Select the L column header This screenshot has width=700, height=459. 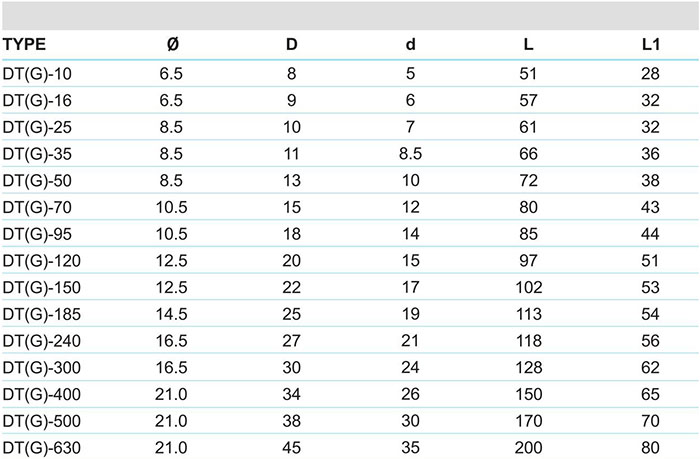point(528,44)
